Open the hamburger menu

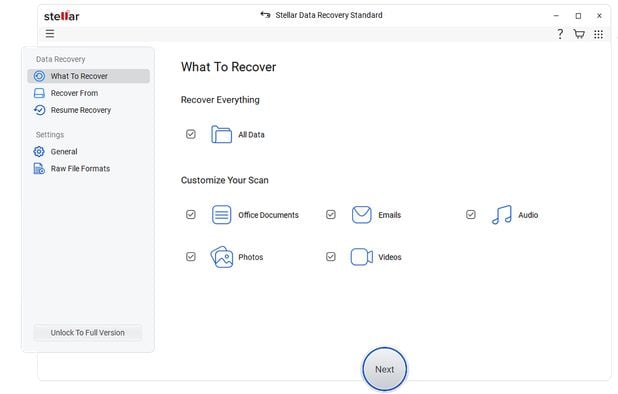point(50,33)
